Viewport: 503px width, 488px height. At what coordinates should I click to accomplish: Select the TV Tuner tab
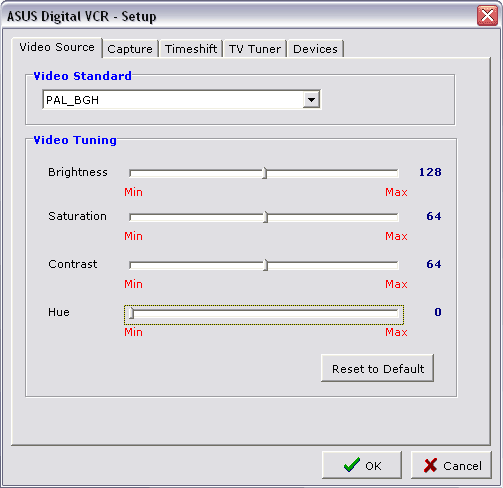[255, 49]
